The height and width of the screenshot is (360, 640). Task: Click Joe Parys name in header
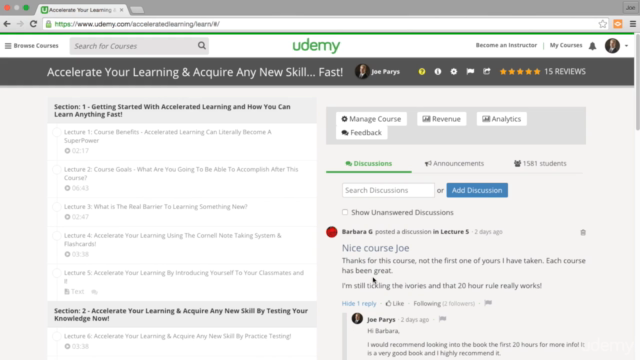pyautogui.click(x=385, y=72)
